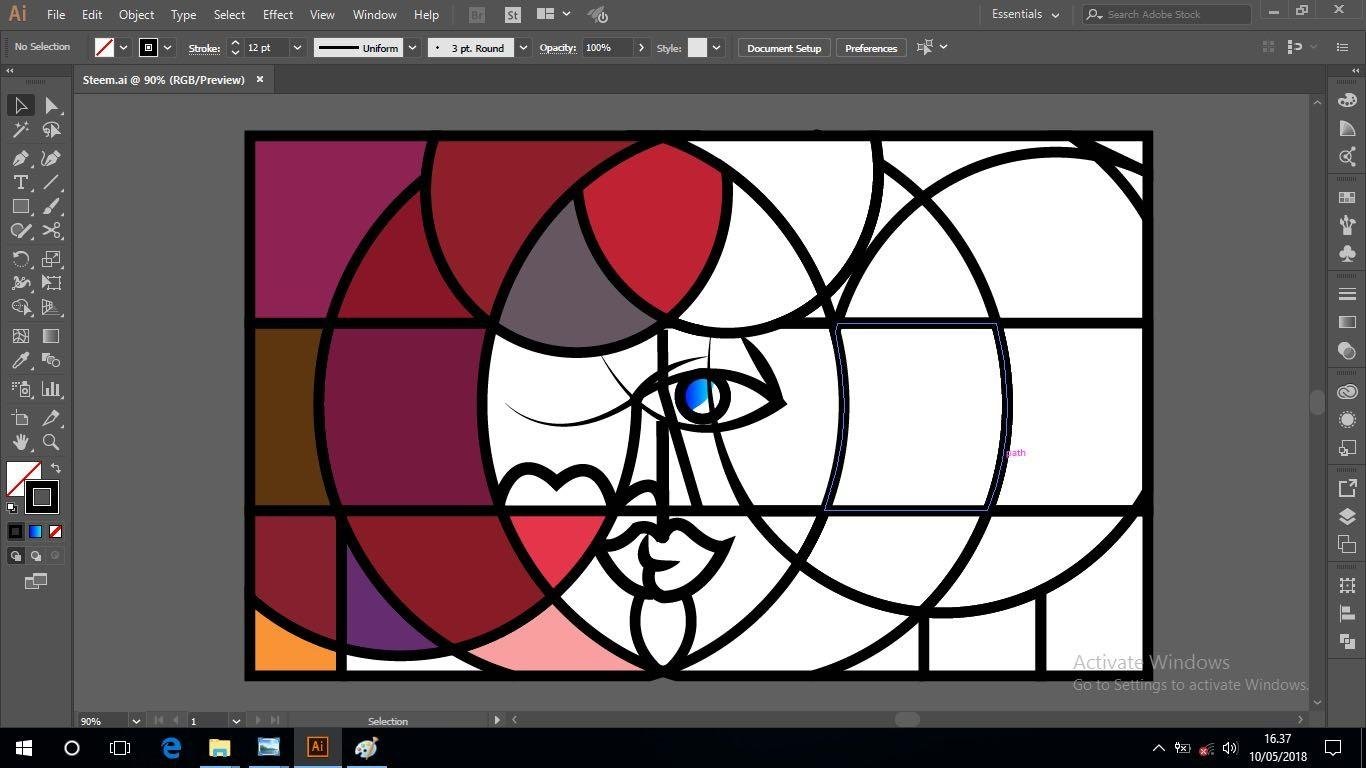Enable Draw Behind mode
The width and height of the screenshot is (1366, 768).
tap(36, 556)
